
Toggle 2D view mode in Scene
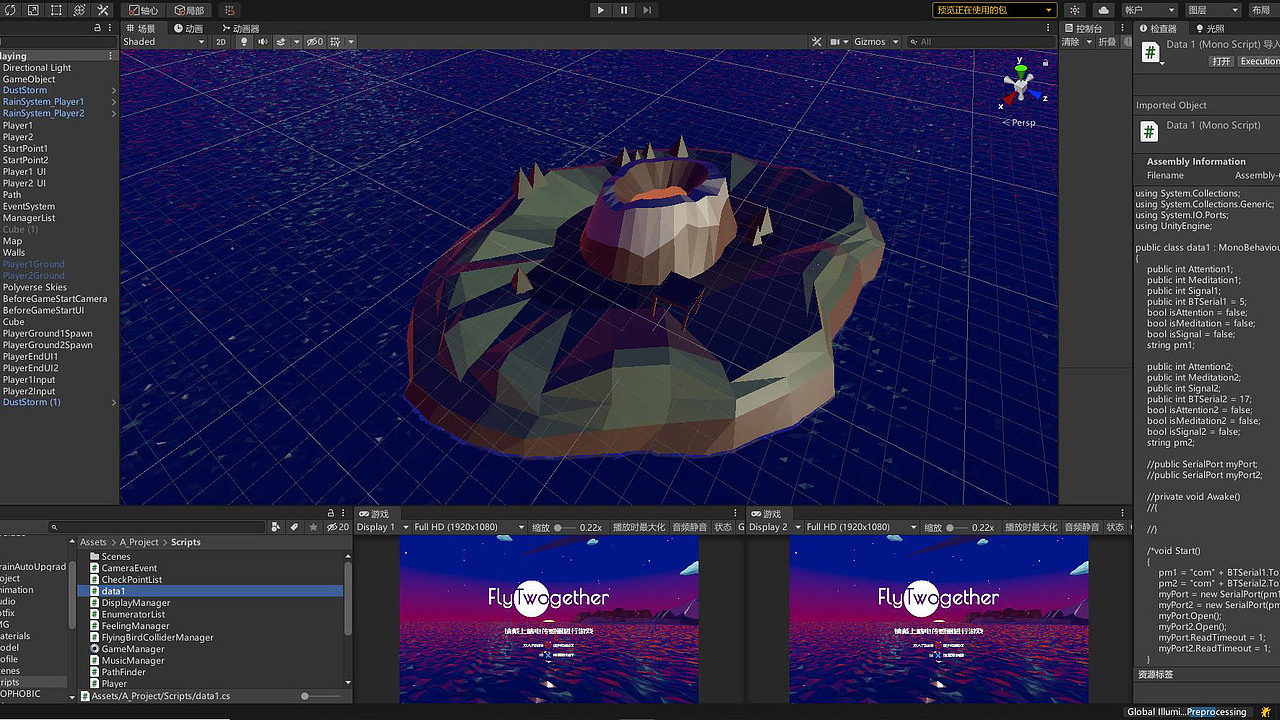[221, 42]
